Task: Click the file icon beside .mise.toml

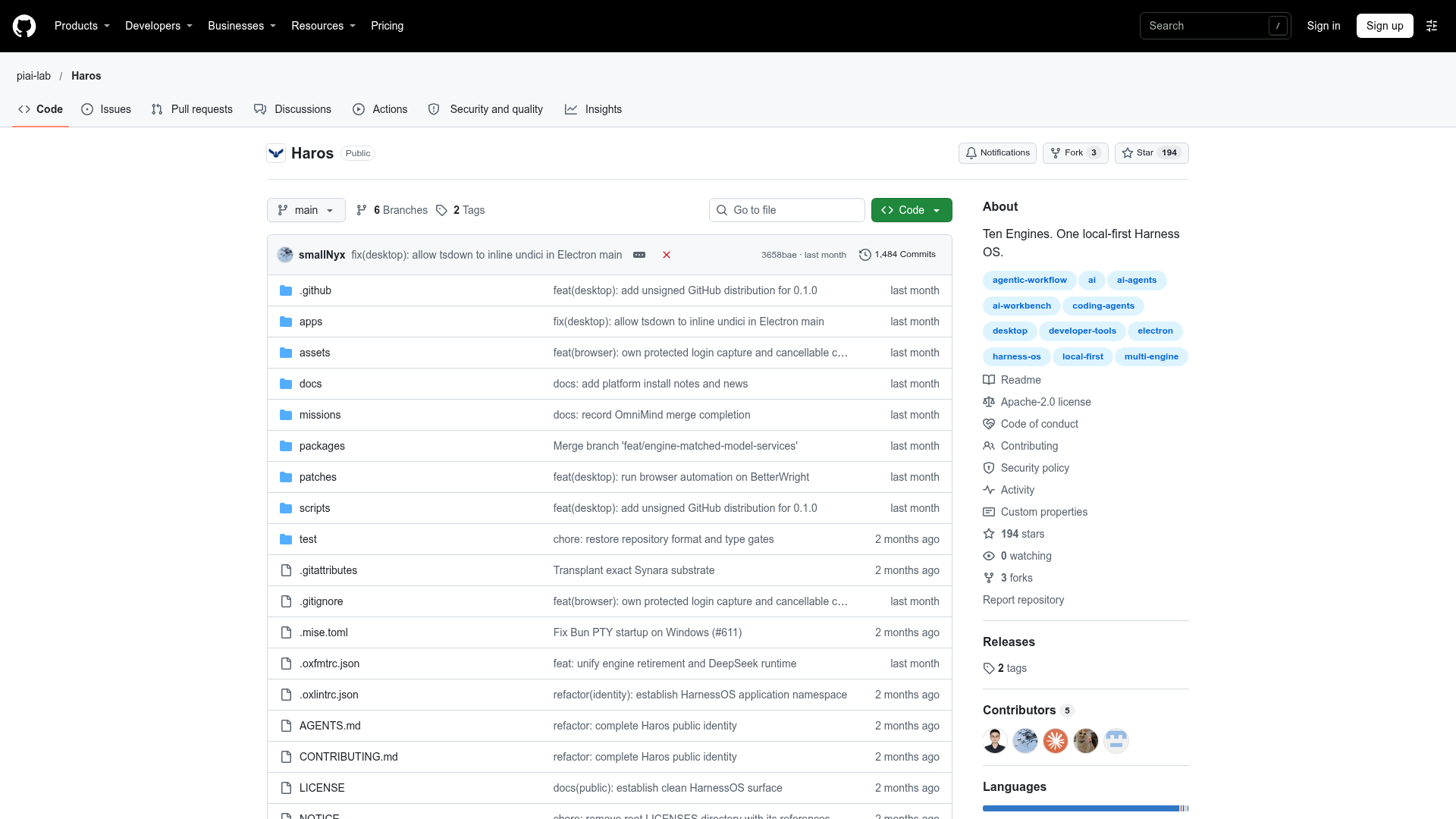Action: point(286,632)
